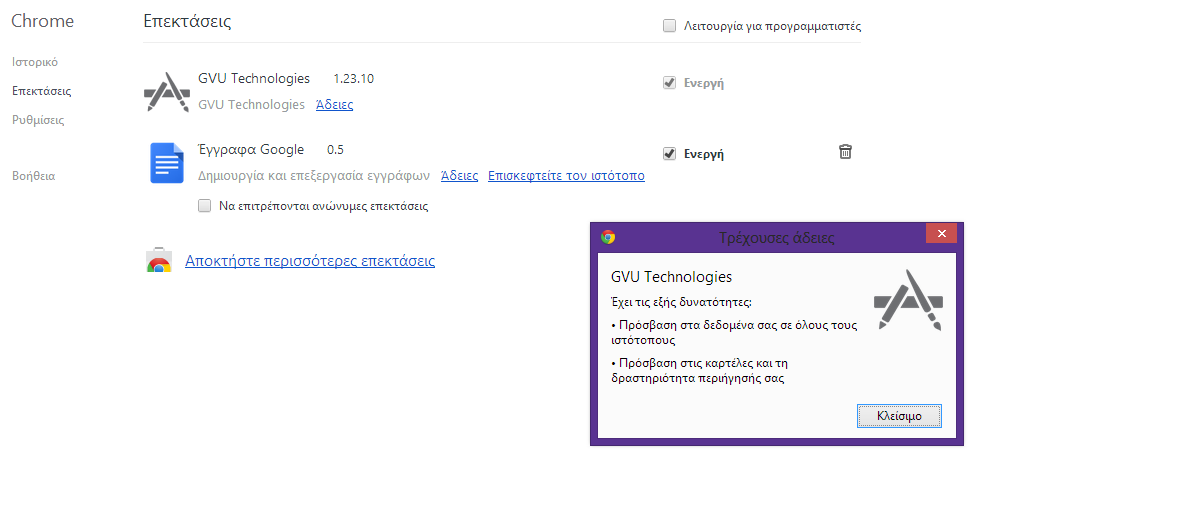This screenshot has height=514, width=1191.
Task: Click the Έγγραφα Google extension name
Action: point(251,150)
